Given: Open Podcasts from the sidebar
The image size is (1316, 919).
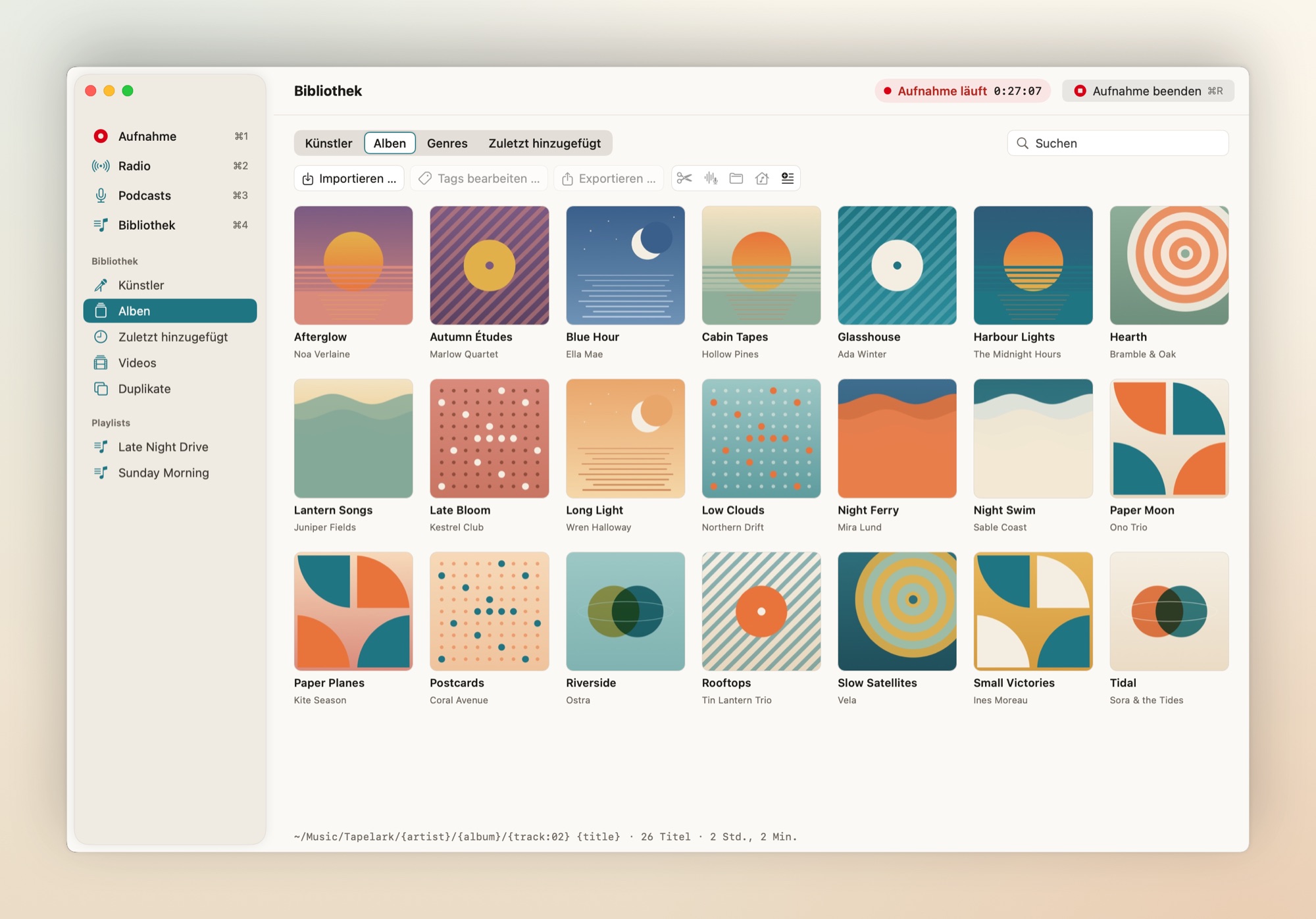Looking at the screenshot, I should 170,196.
